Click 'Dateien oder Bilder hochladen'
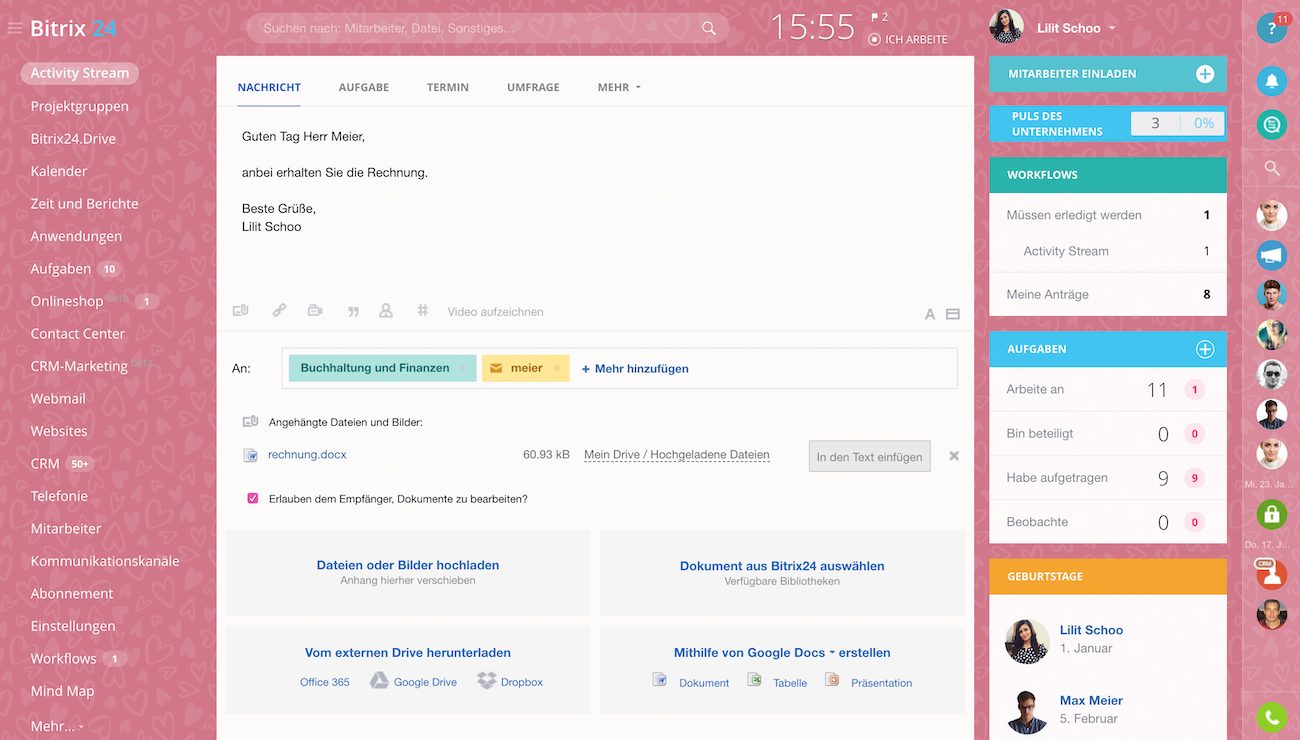Image resolution: width=1300 pixels, height=740 pixels. [x=408, y=565]
